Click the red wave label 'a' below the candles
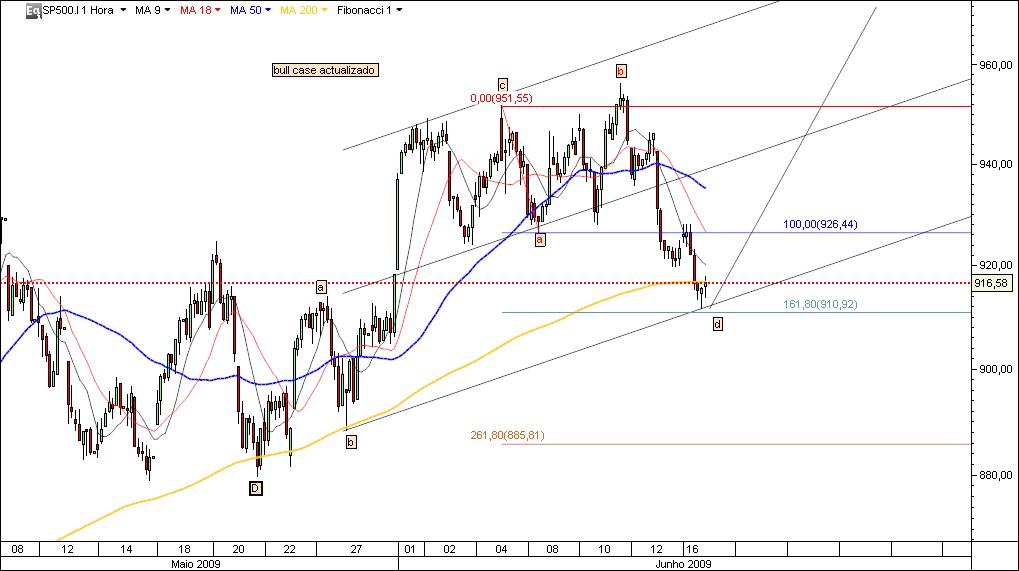Viewport: 1019px width, 571px height. [x=539, y=240]
